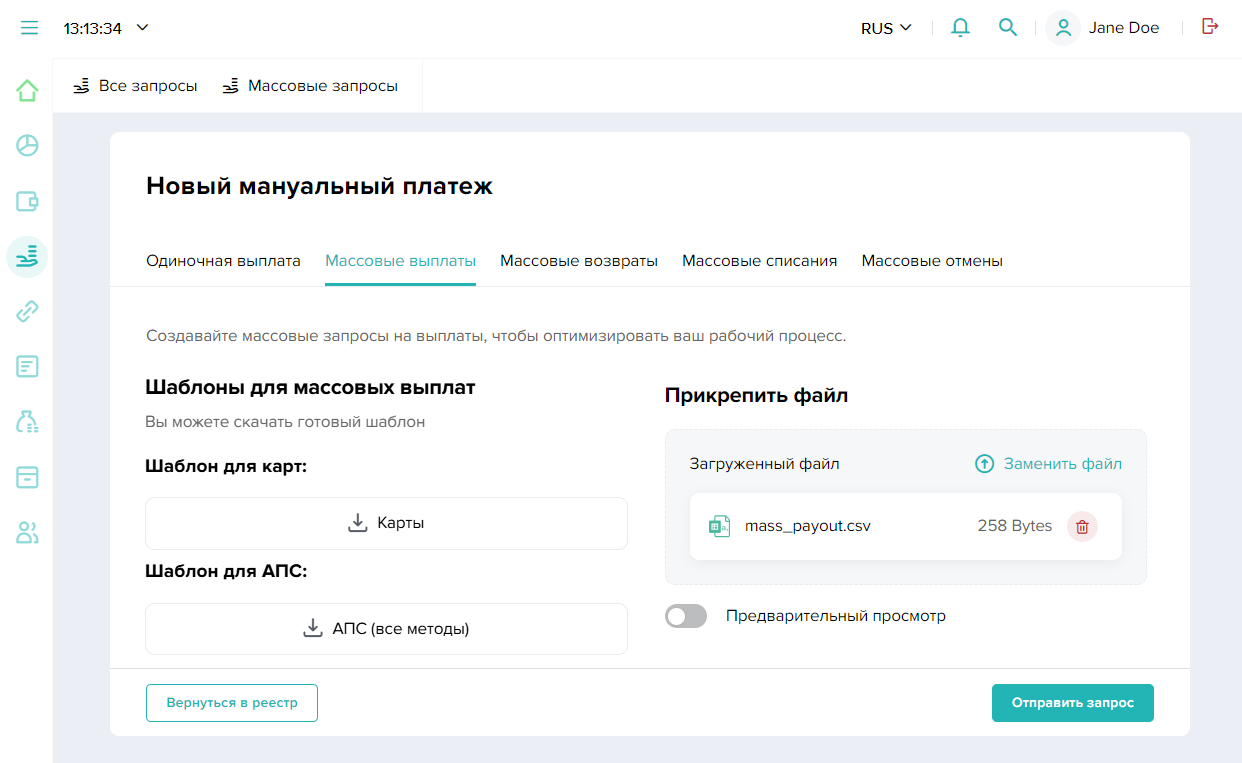
Task: Expand the time dropdown showing 13:13:34
Action: pyautogui.click(x=106, y=28)
